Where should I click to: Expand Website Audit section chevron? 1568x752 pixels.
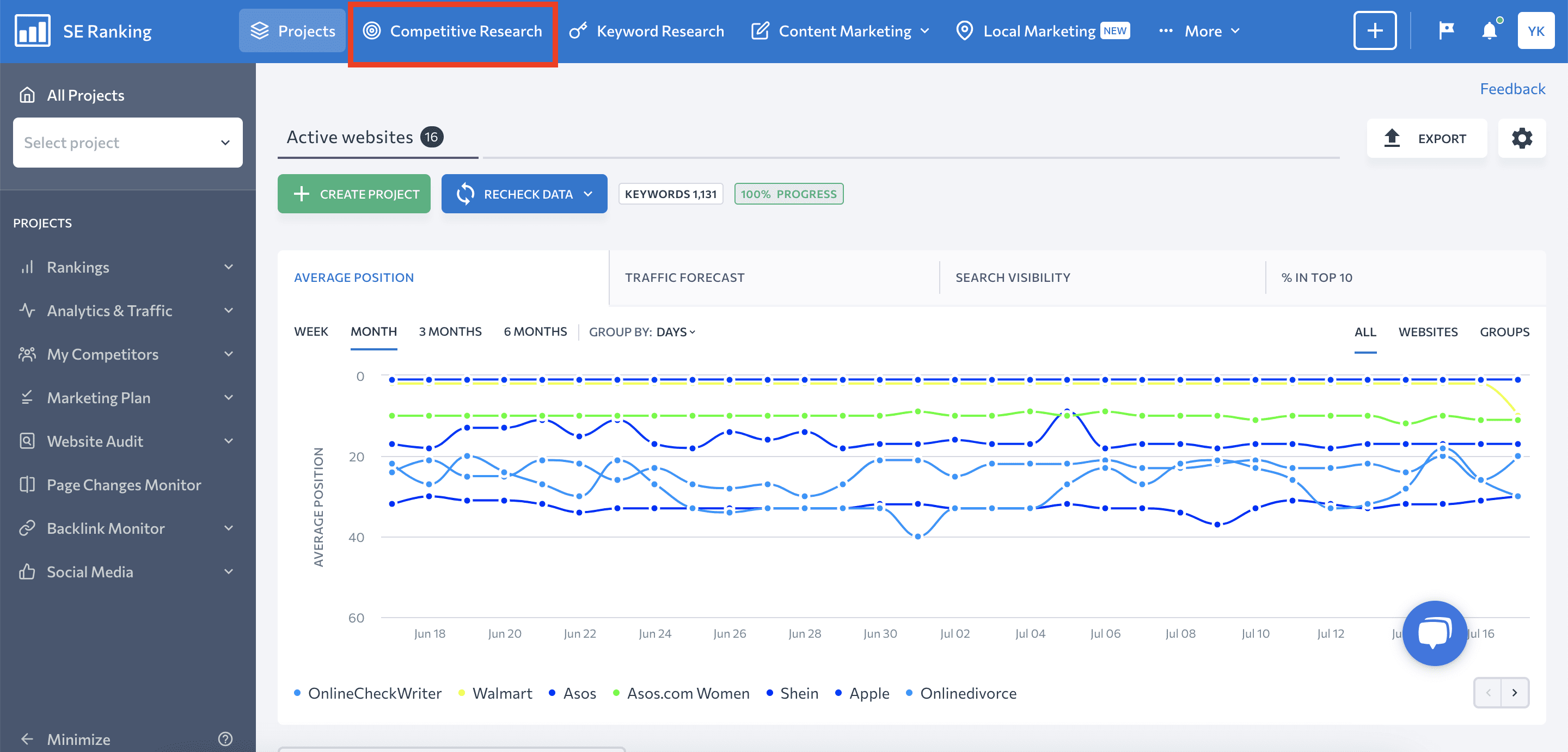pos(229,441)
